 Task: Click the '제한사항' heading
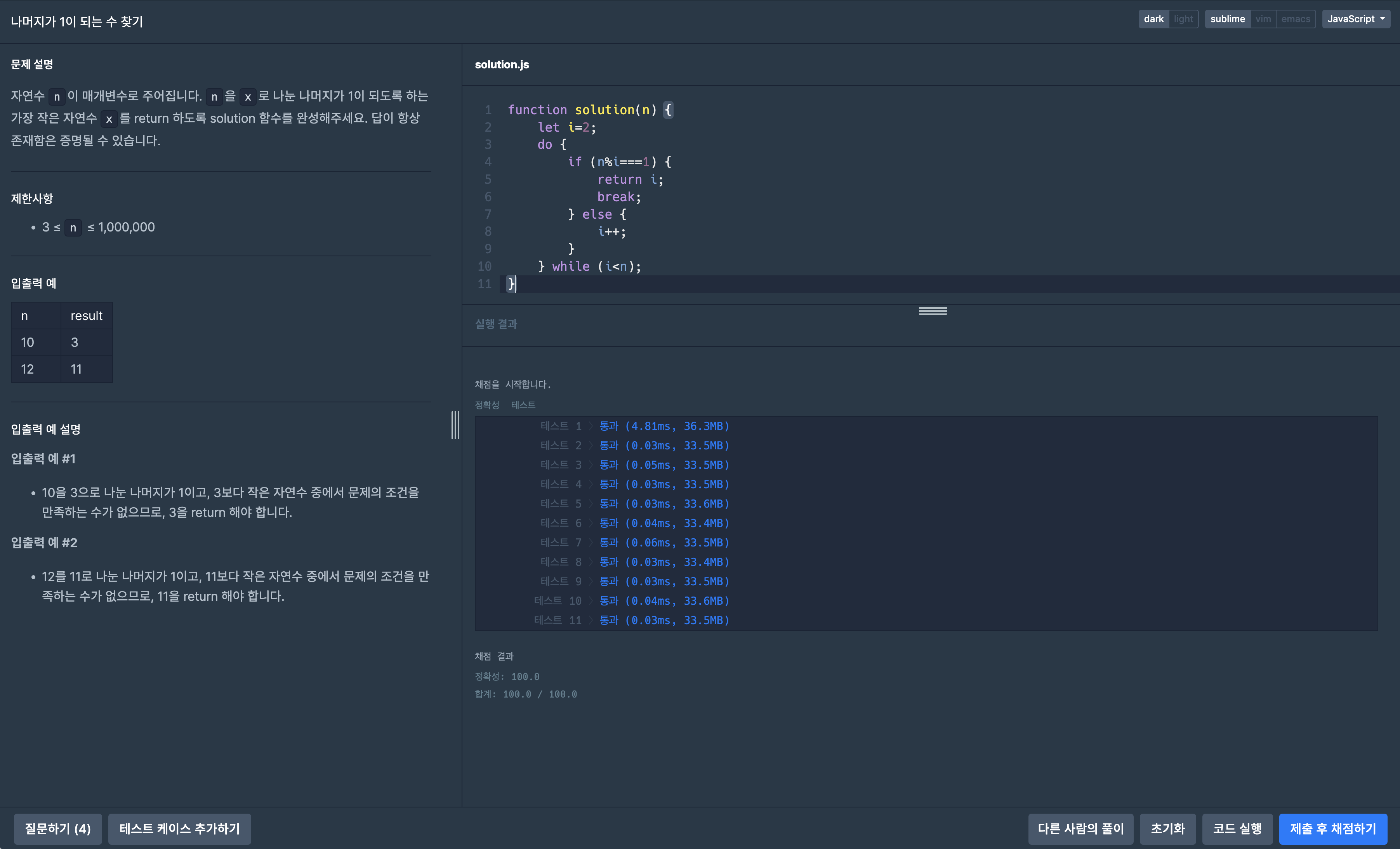coord(32,198)
